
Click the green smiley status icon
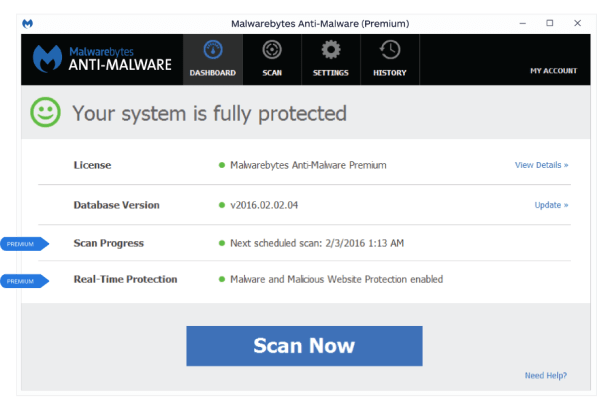pyautogui.click(x=46, y=112)
